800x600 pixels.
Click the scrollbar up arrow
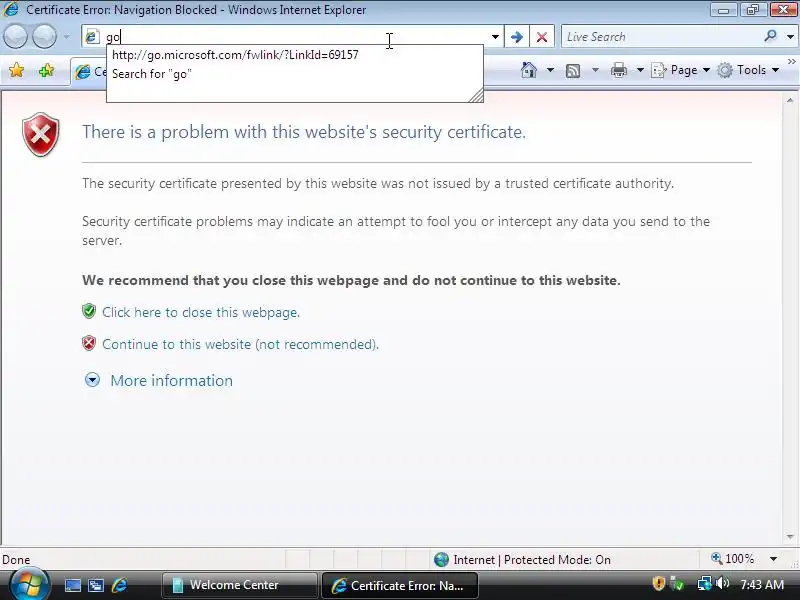click(790, 101)
